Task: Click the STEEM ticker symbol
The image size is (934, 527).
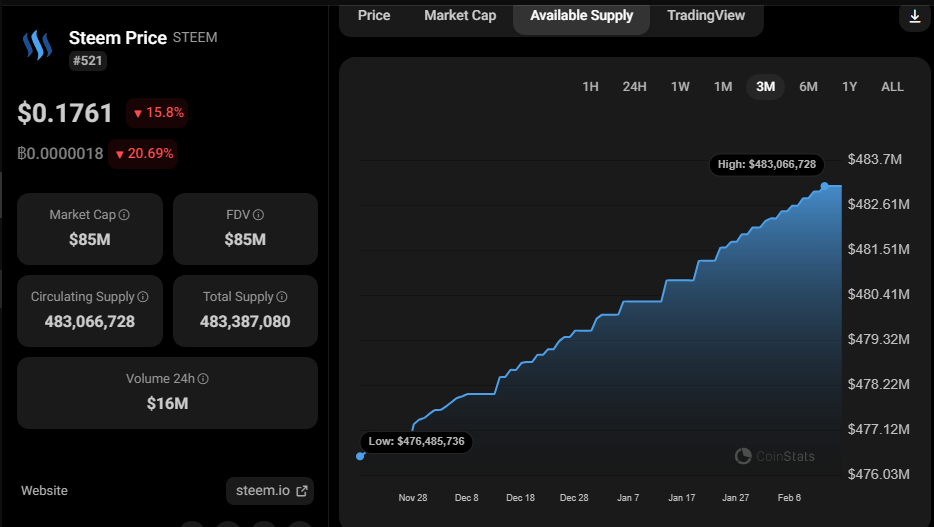Action: coord(195,38)
